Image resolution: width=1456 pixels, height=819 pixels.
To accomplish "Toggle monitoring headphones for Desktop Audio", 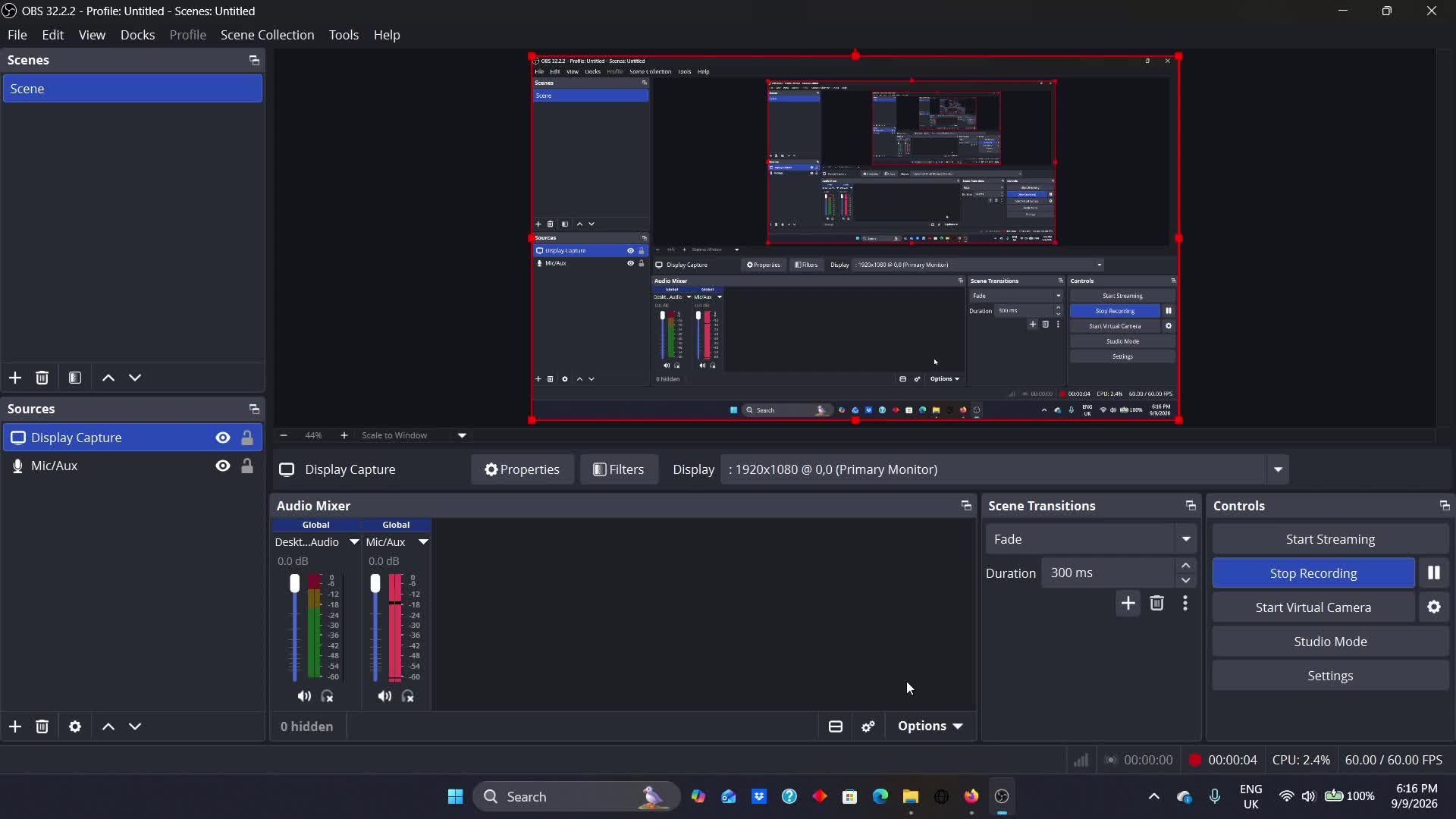I will coord(328,696).
